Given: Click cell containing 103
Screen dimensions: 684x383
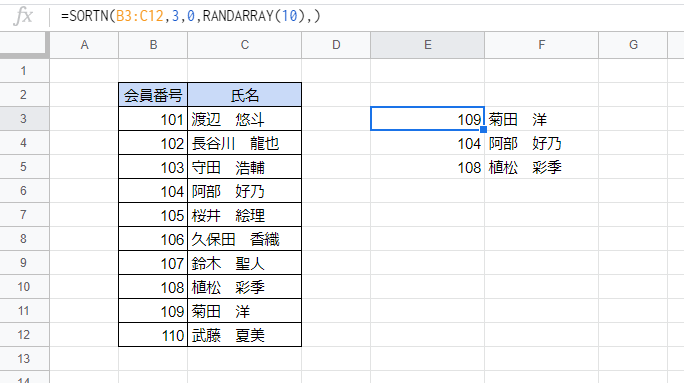Looking at the screenshot, I should [x=153, y=167].
